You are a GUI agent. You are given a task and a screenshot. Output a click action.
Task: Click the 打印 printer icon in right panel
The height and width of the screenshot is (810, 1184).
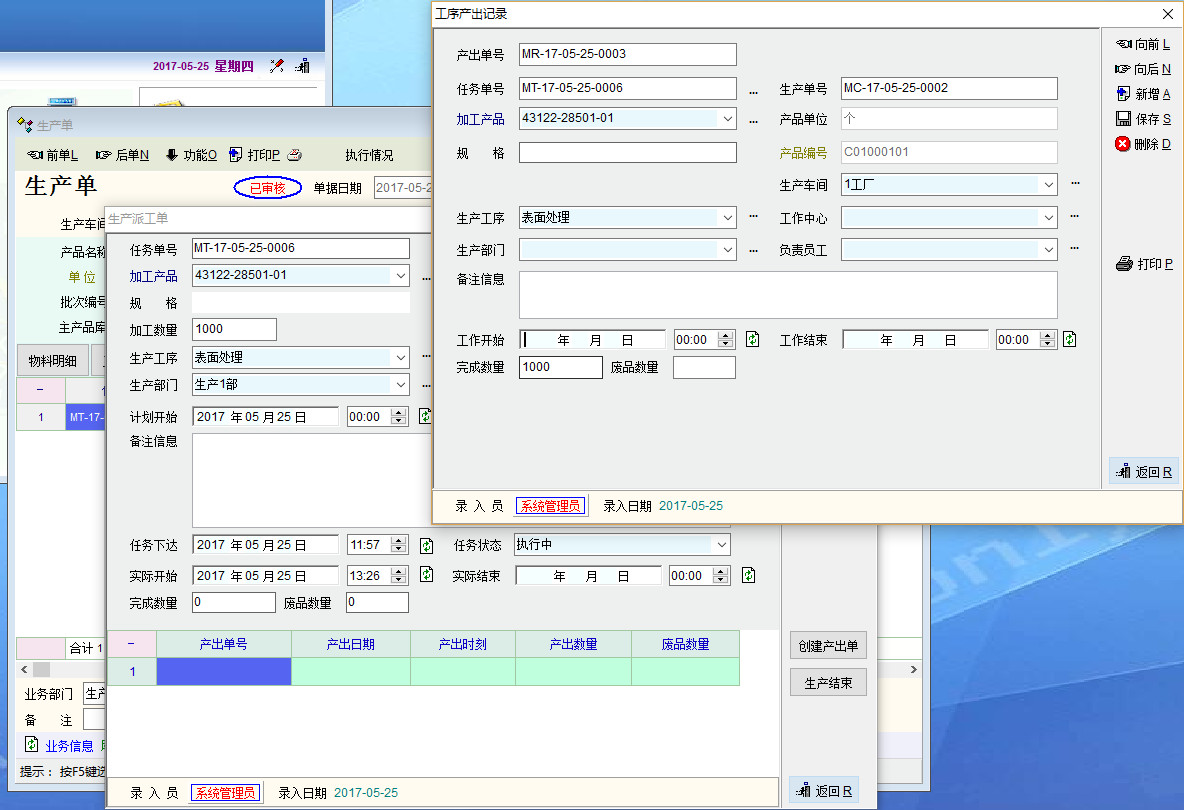1124,264
